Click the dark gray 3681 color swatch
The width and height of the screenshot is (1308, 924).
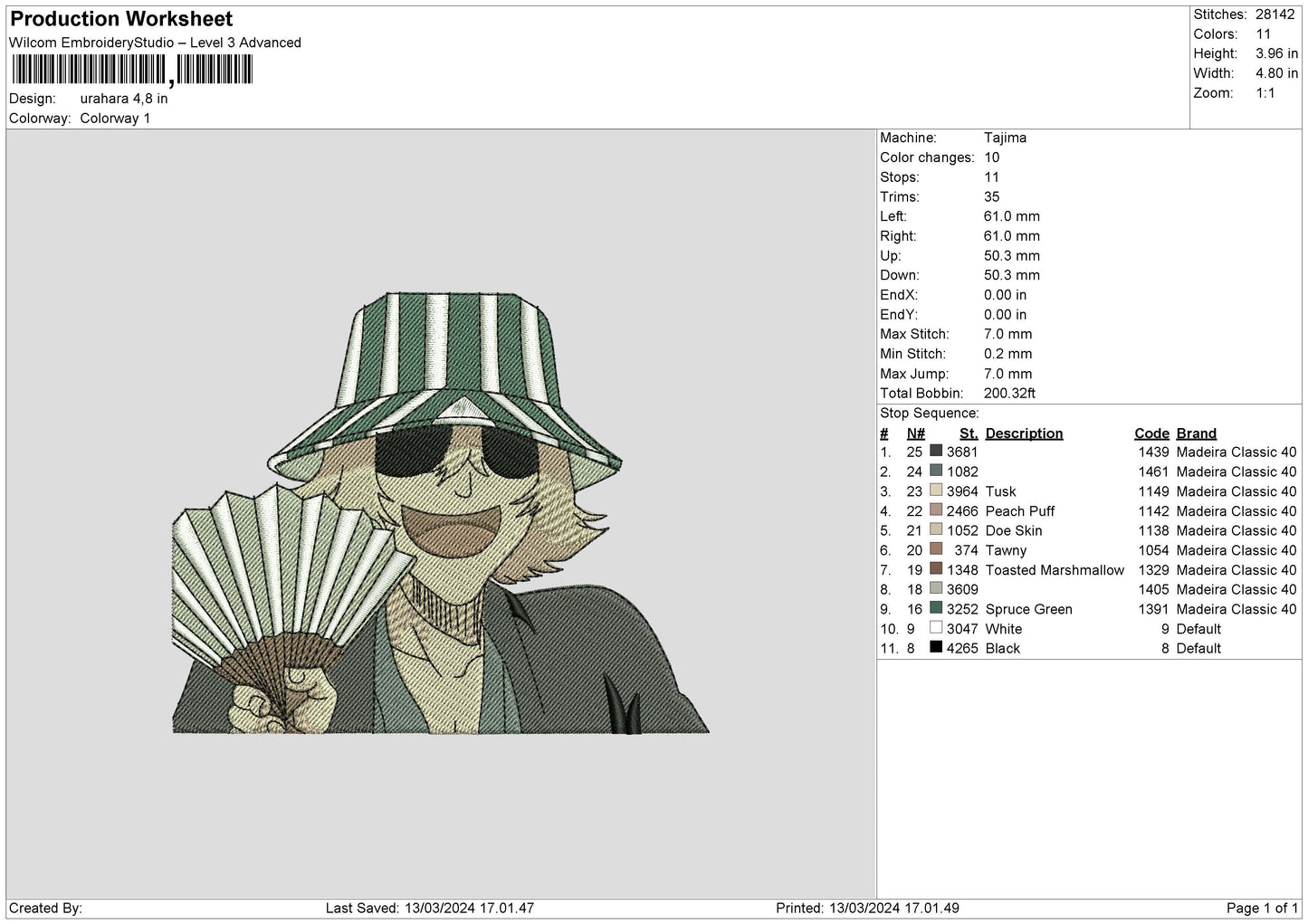936,451
